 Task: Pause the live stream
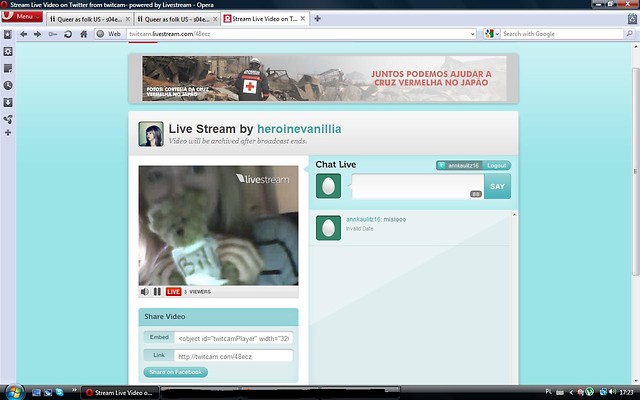pyautogui.click(x=157, y=292)
